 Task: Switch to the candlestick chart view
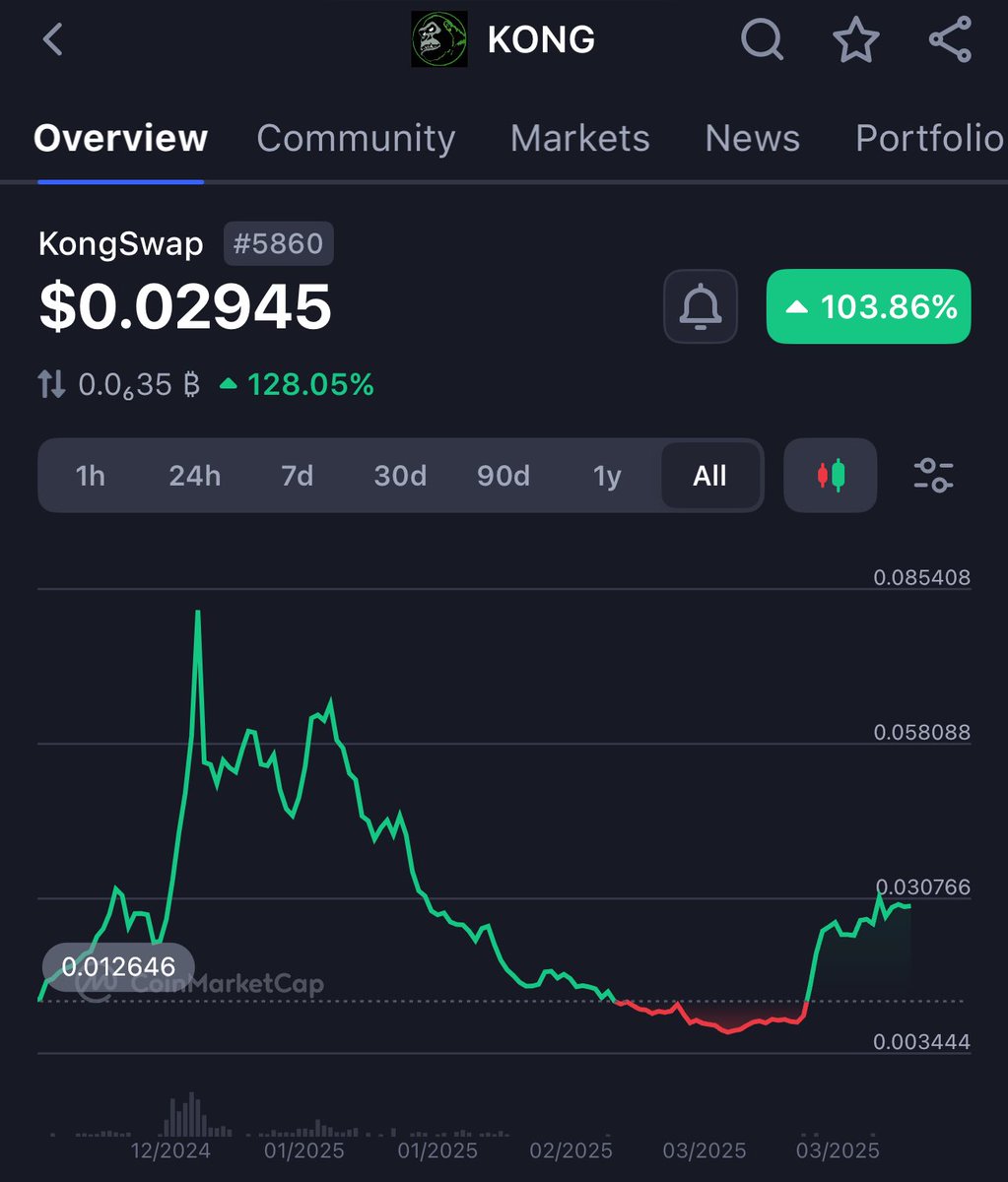click(x=830, y=476)
